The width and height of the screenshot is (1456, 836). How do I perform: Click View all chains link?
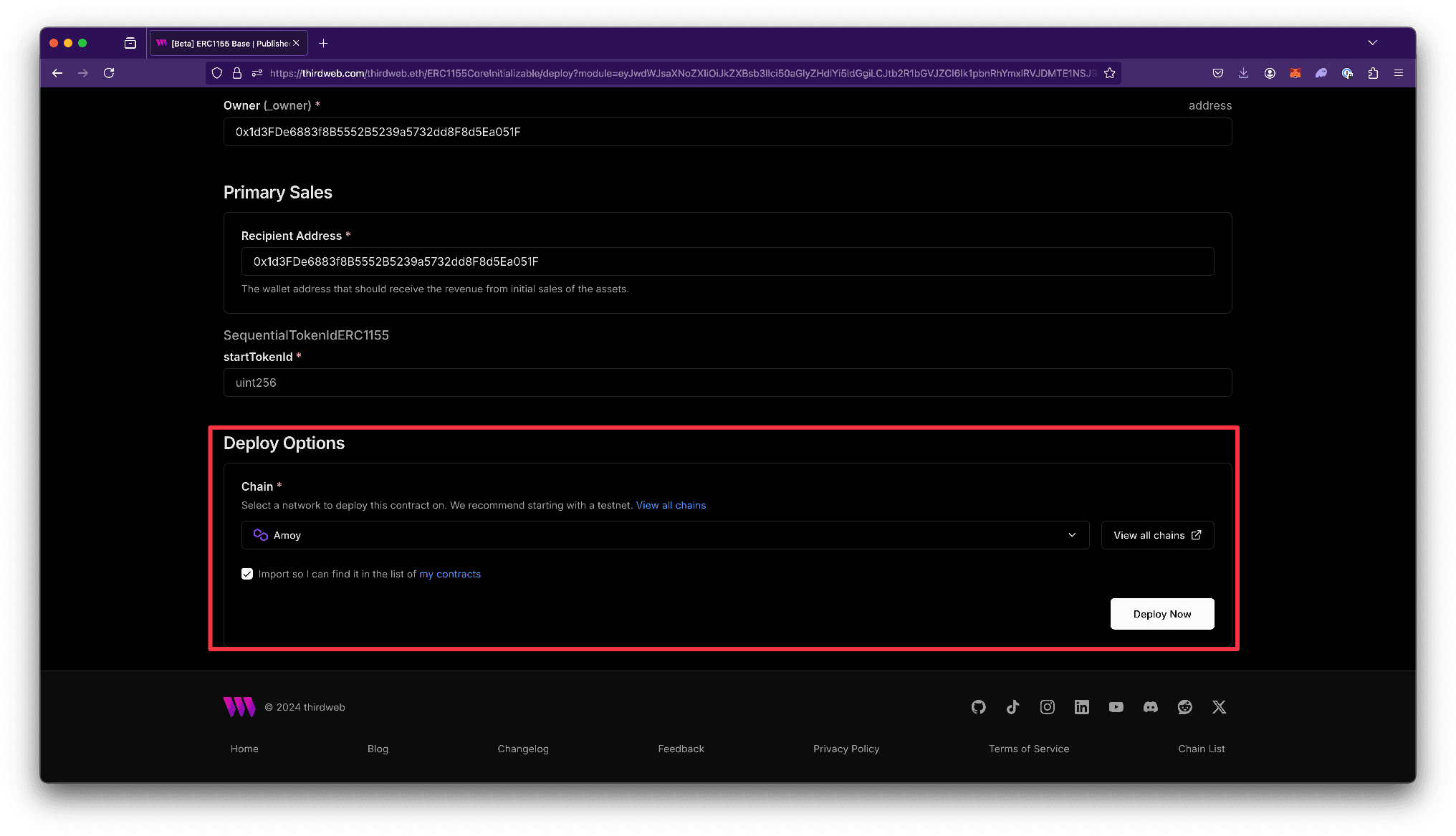tap(670, 504)
